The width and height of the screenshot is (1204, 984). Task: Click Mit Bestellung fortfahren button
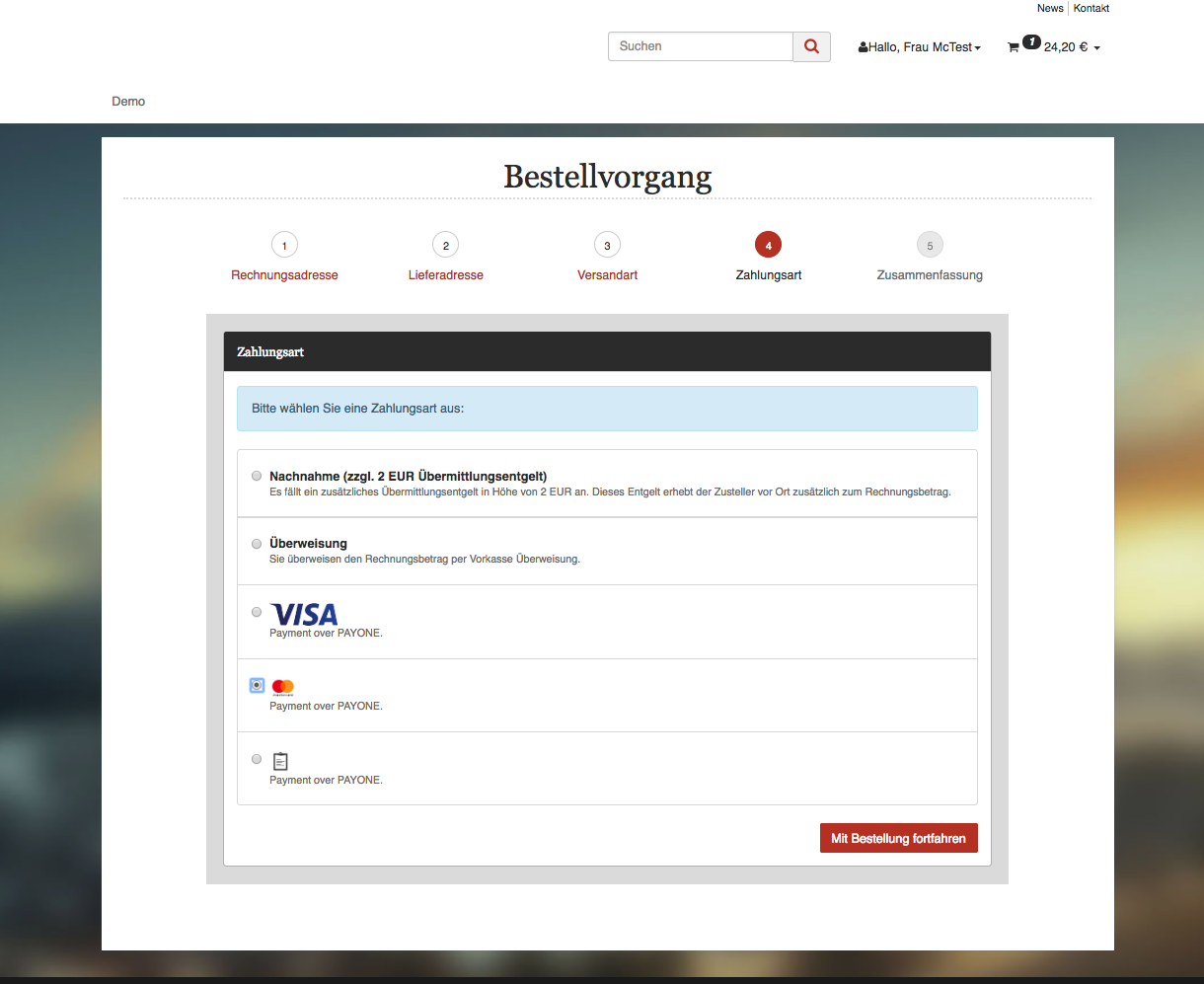[x=898, y=838]
